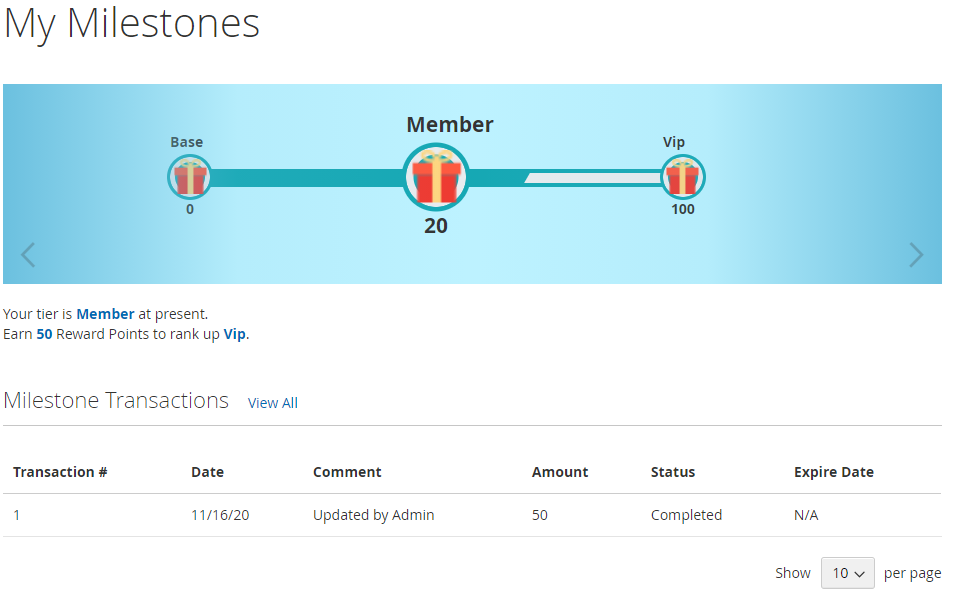Click the Status column header

[672, 472]
